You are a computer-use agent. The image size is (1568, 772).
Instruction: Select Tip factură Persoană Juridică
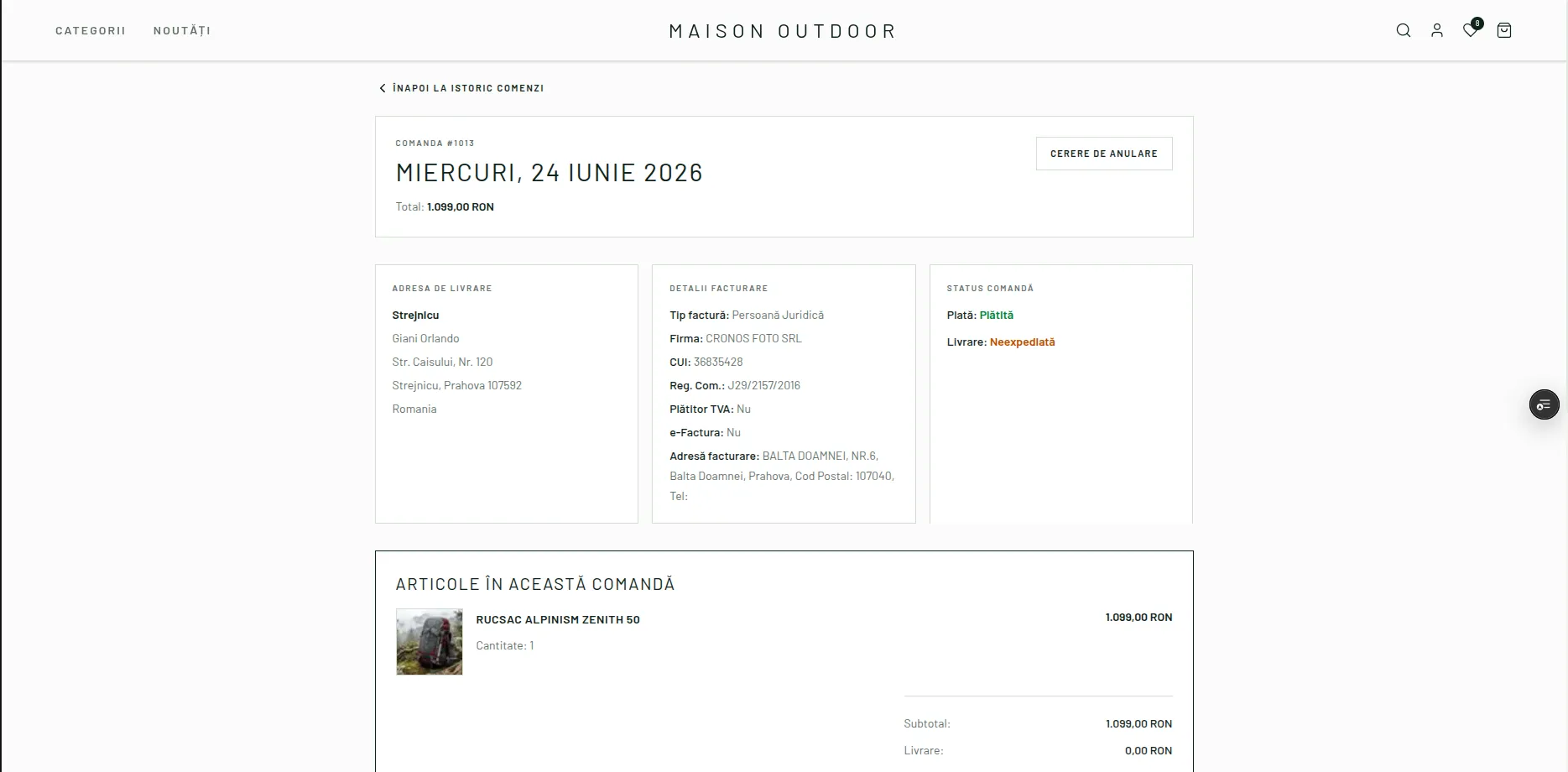coord(747,316)
